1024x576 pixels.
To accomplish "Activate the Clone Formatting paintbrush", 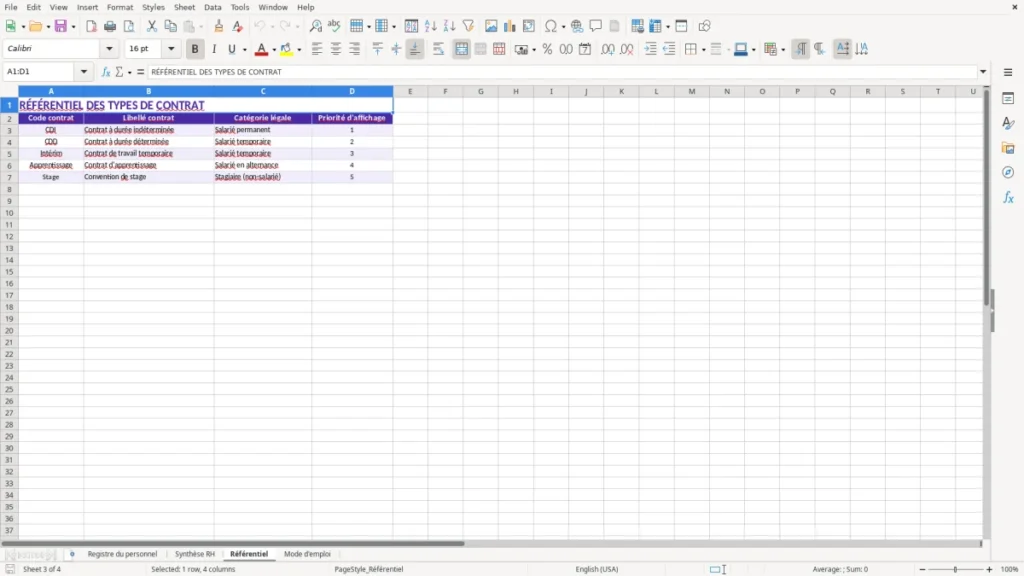I will (x=219, y=26).
